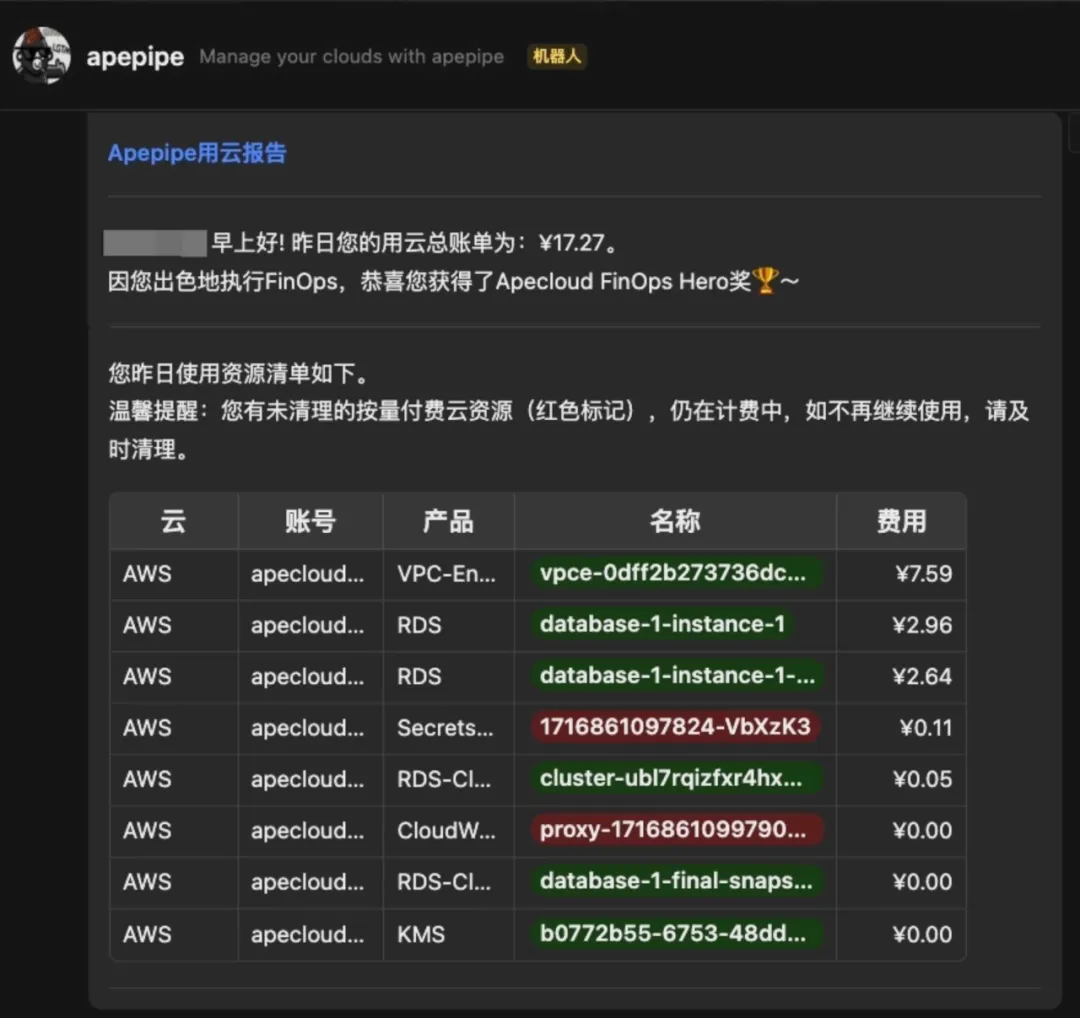Click the VPC-En... product cell
The height and width of the screenshot is (1018, 1080).
(446, 574)
